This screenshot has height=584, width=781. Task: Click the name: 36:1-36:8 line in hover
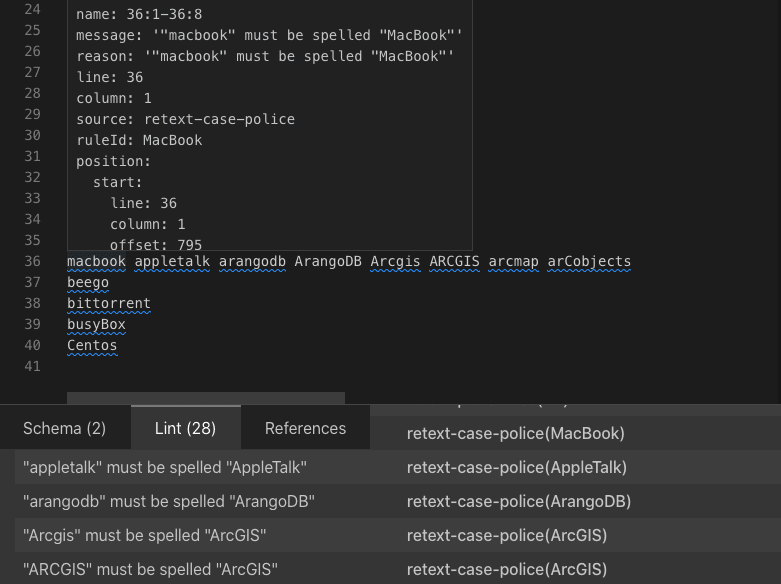pos(139,14)
